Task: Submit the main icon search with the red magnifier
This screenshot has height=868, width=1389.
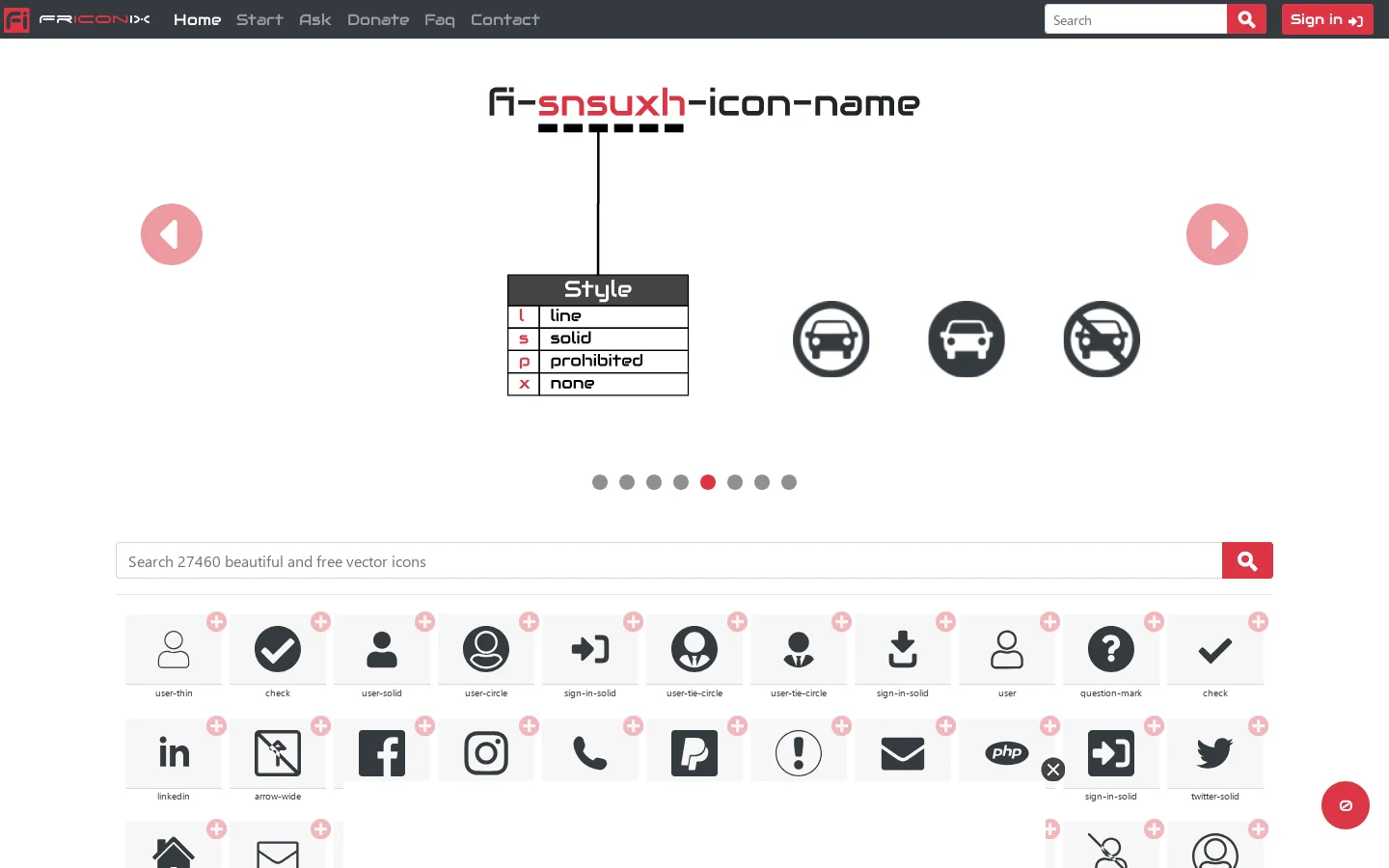Action: [x=1247, y=560]
